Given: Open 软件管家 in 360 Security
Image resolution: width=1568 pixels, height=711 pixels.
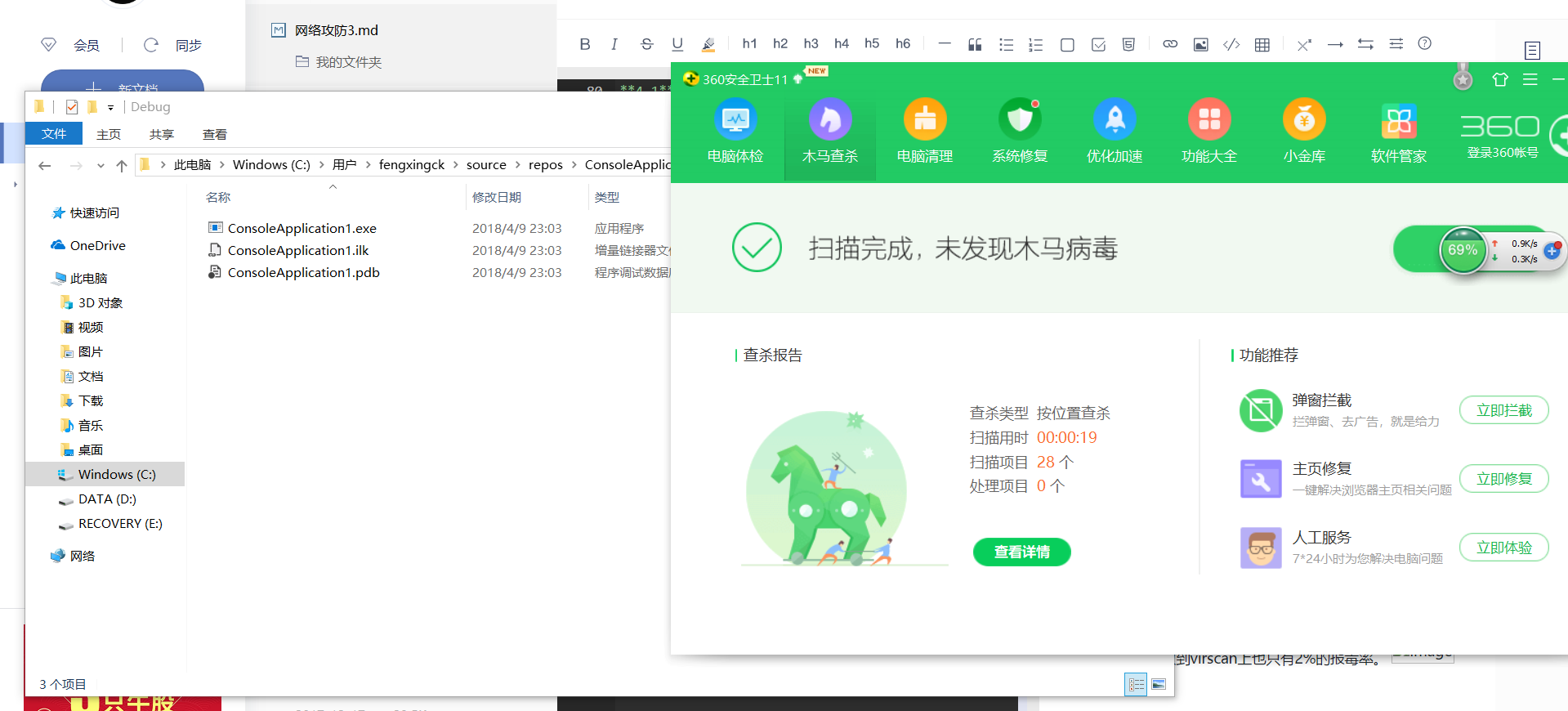Looking at the screenshot, I should click(1399, 131).
